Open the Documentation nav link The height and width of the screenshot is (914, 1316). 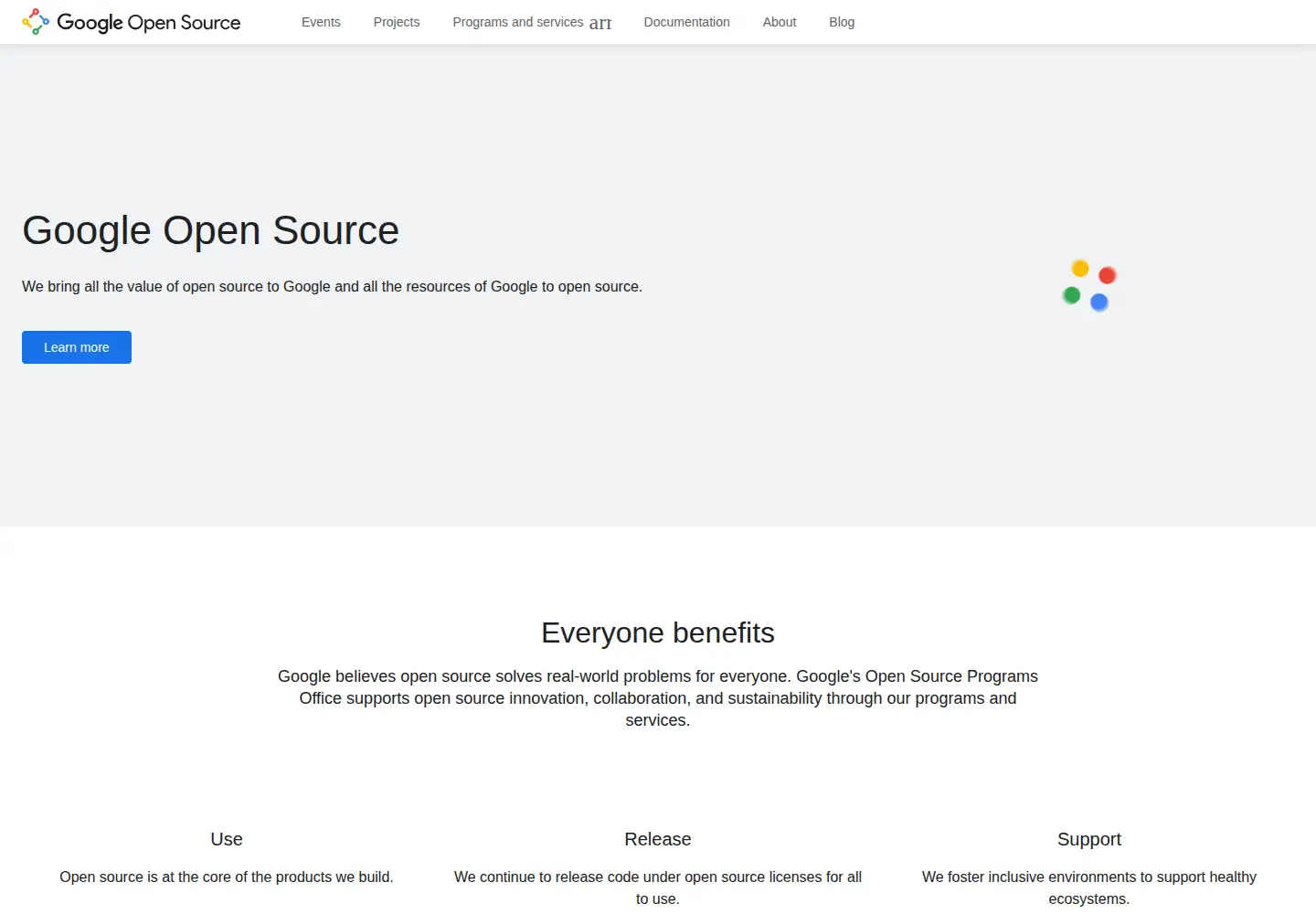point(686,22)
